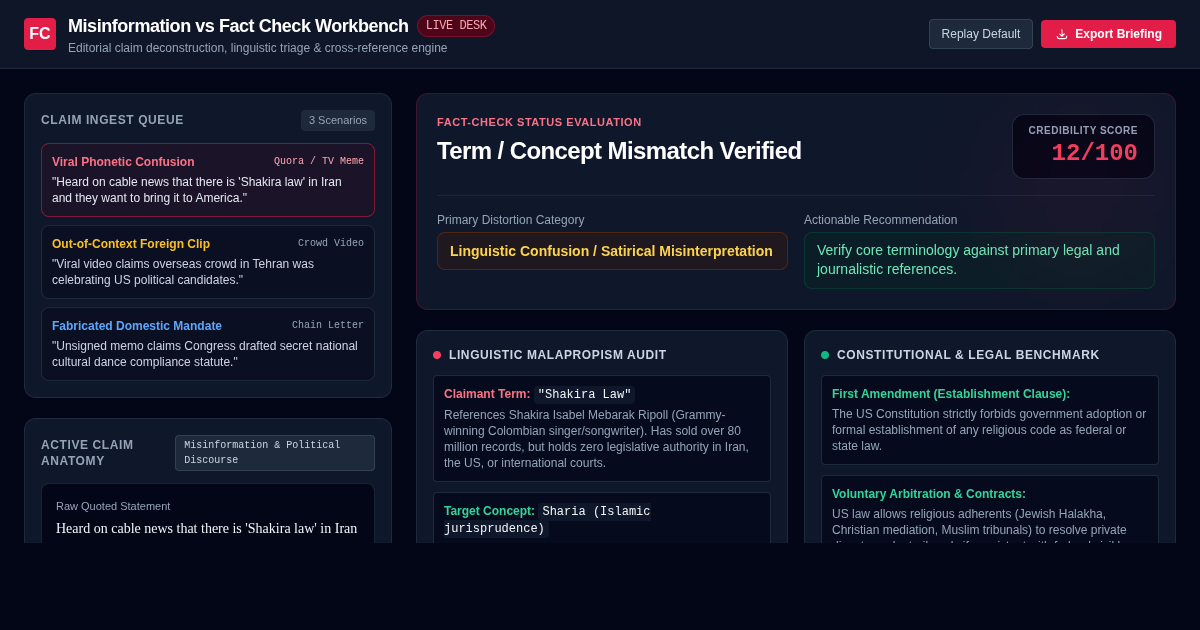This screenshot has height=630, width=1200.
Task: Click the Replay Default button
Action: click(x=981, y=34)
